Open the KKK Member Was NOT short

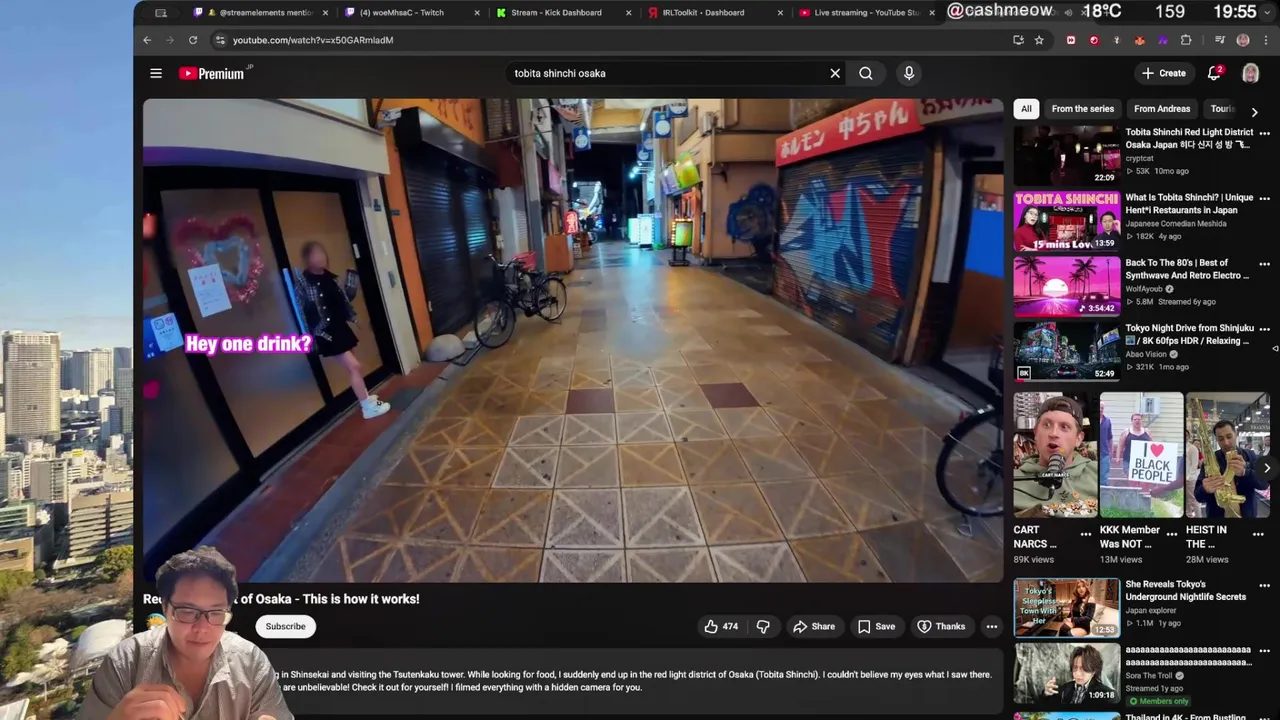(1141, 455)
